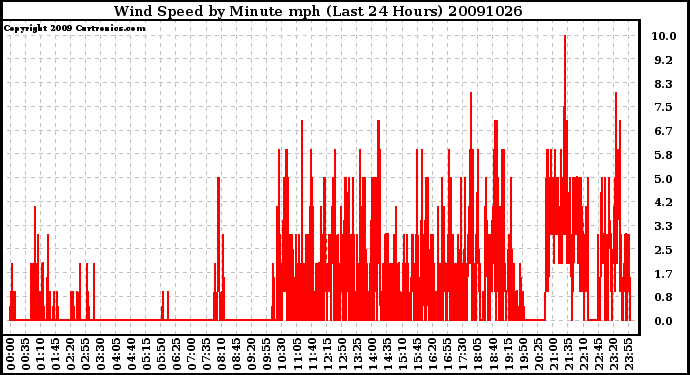The image size is (690, 375).
Task: Click the 11:05 time label
Action: [297, 354]
